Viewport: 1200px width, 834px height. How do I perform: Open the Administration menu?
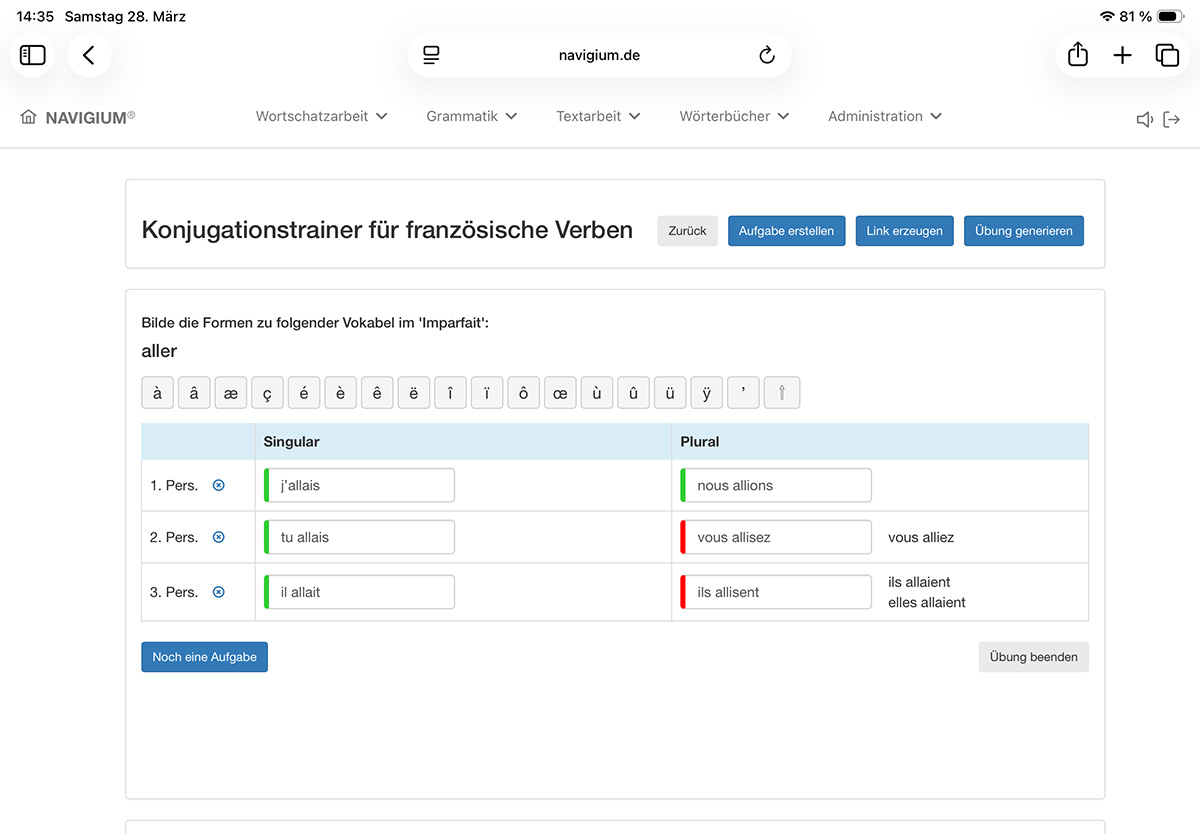(x=884, y=116)
